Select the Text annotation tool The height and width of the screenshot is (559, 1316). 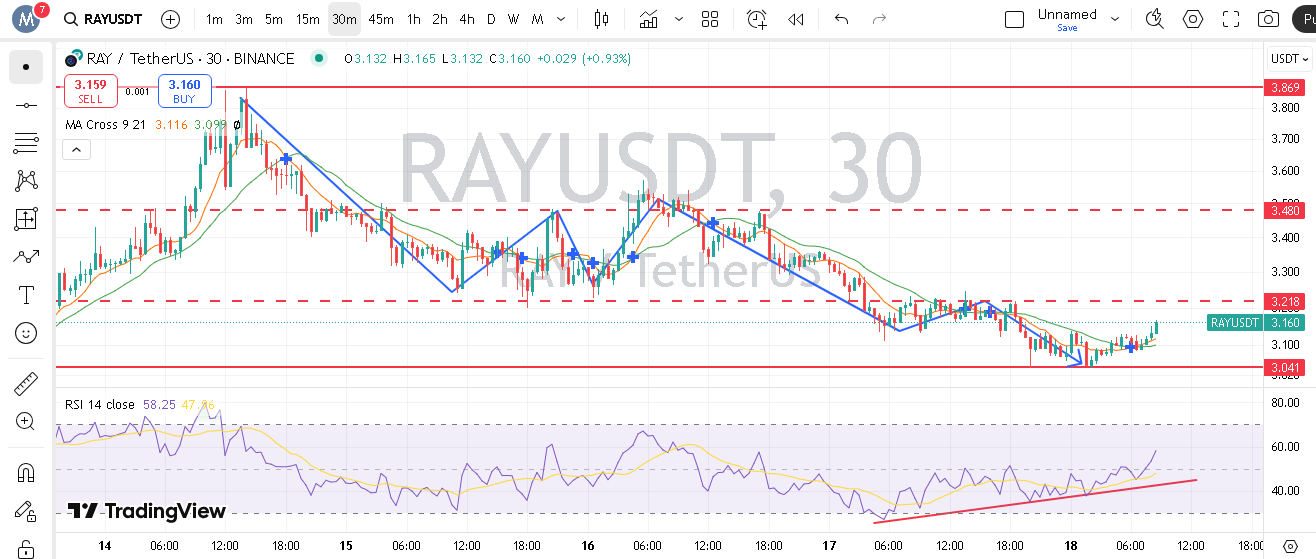(x=26, y=295)
